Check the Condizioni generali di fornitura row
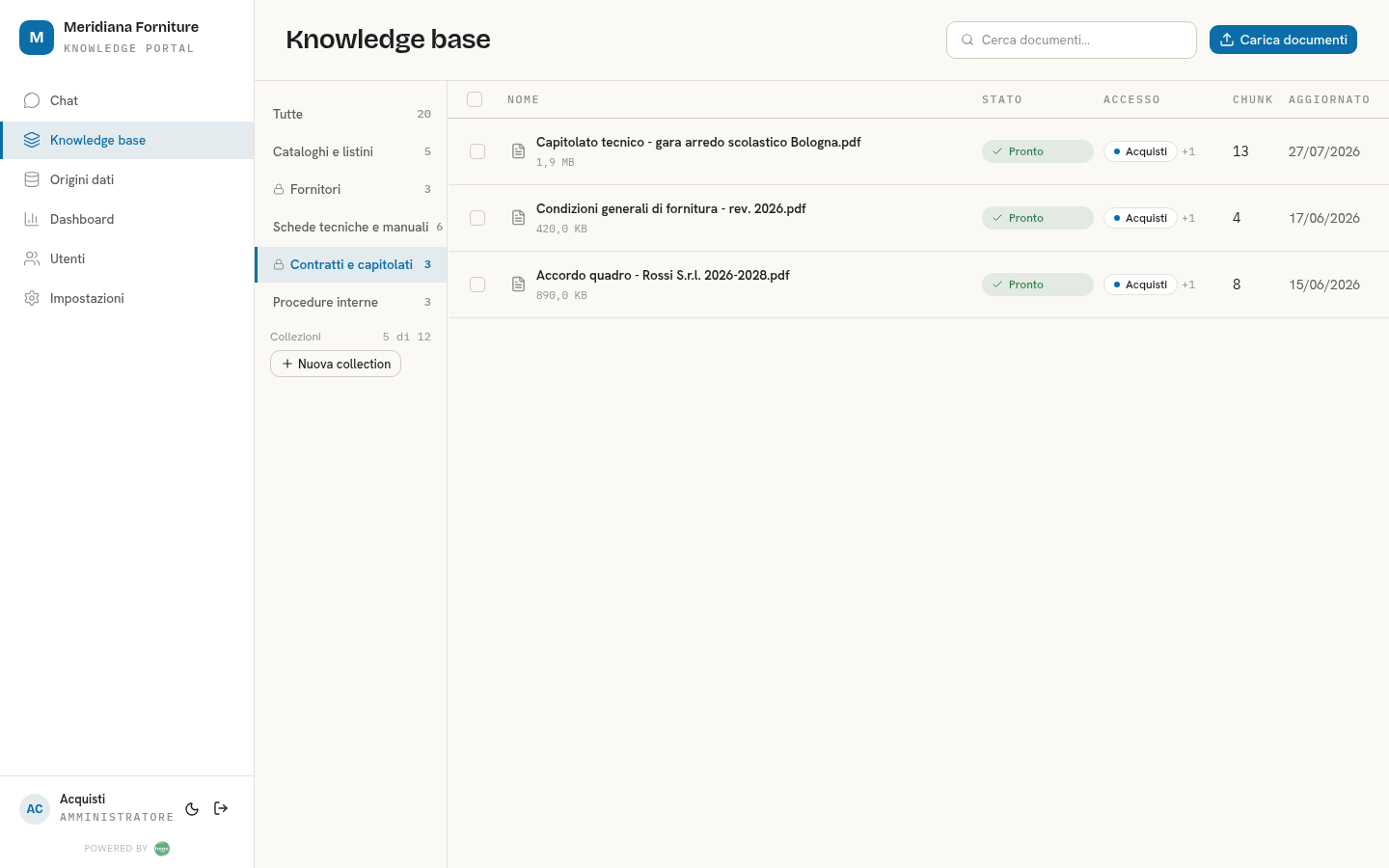The width and height of the screenshot is (1389, 868). pos(477,218)
